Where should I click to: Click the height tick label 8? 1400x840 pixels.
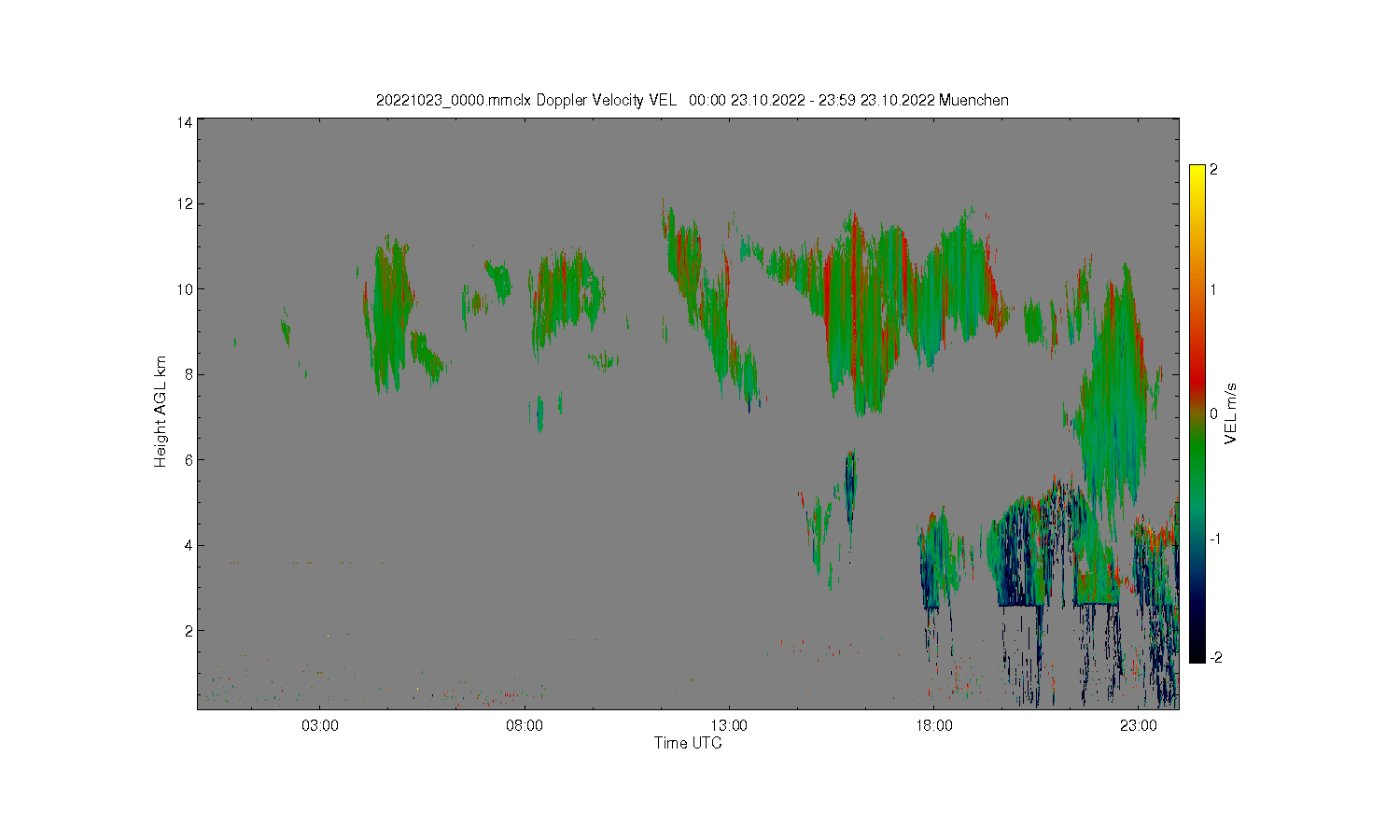point(188,374)
